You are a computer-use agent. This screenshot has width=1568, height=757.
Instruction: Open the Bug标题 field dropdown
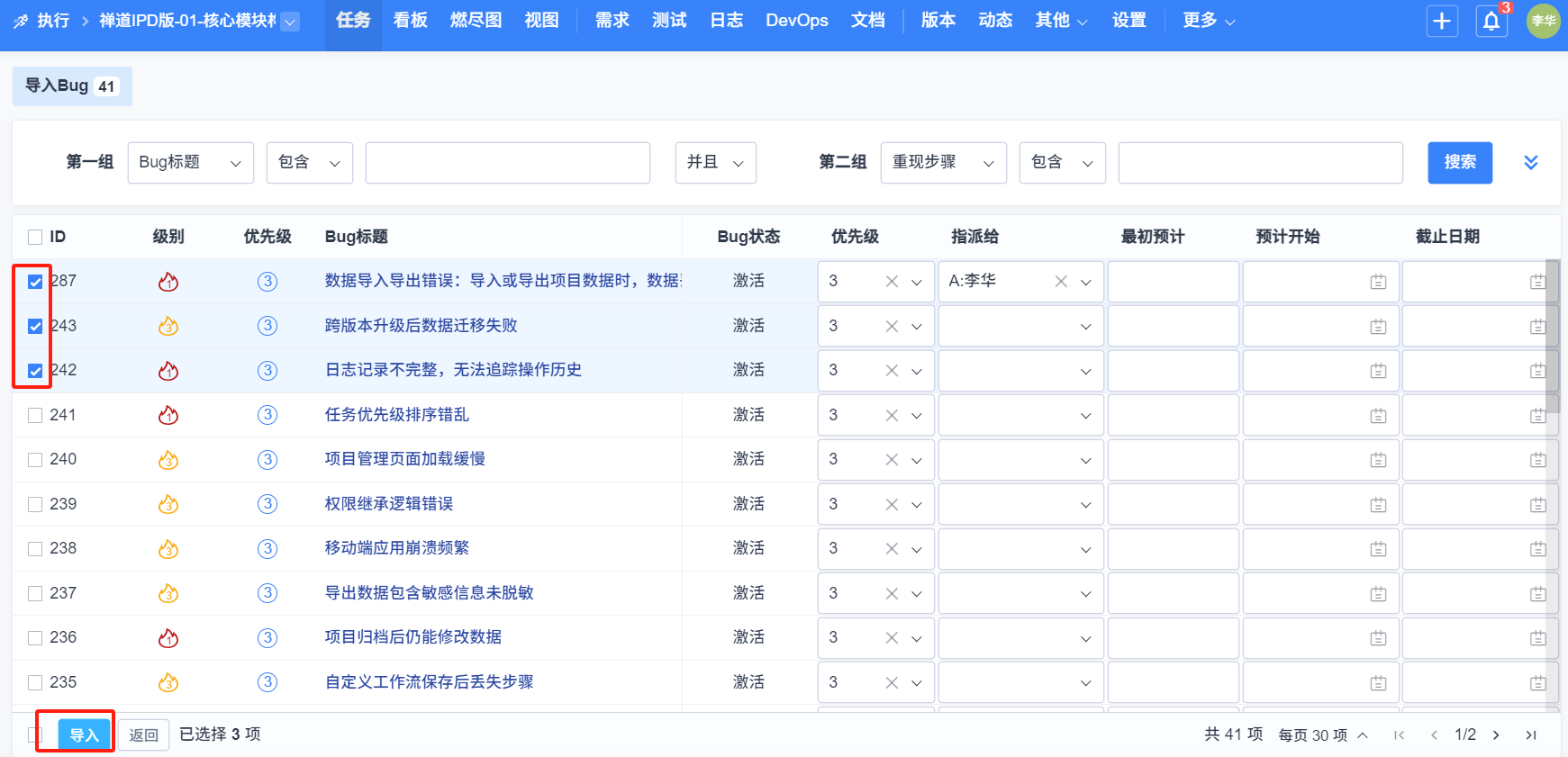(x=190, y=163)
